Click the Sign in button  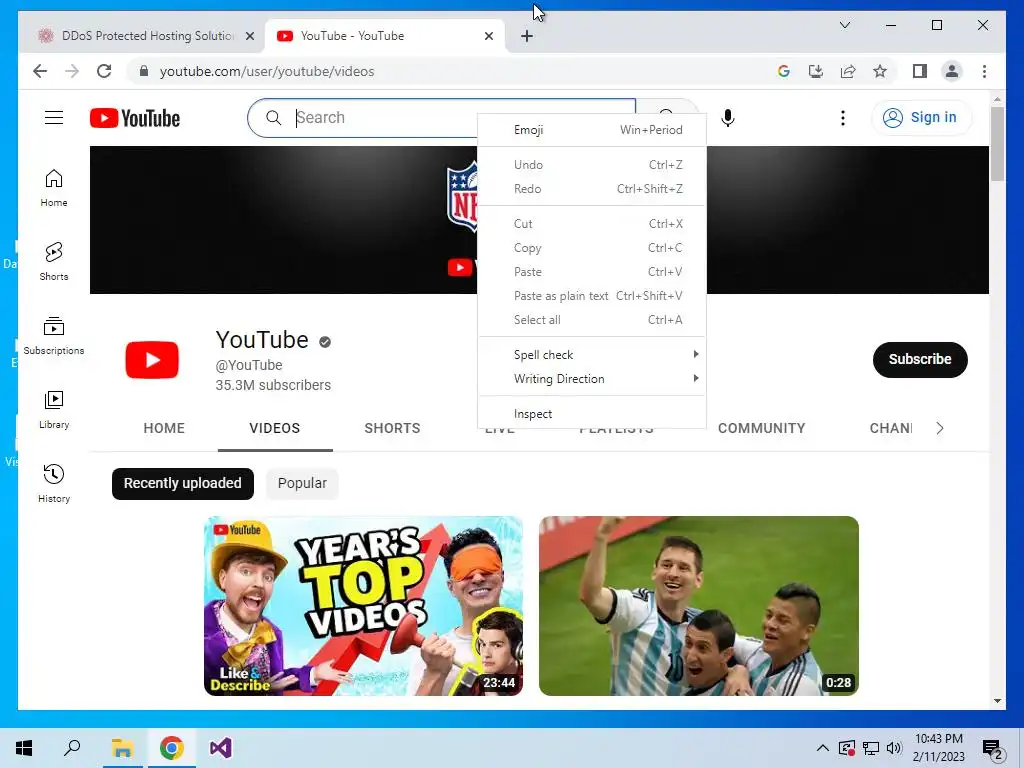point(921,118)
